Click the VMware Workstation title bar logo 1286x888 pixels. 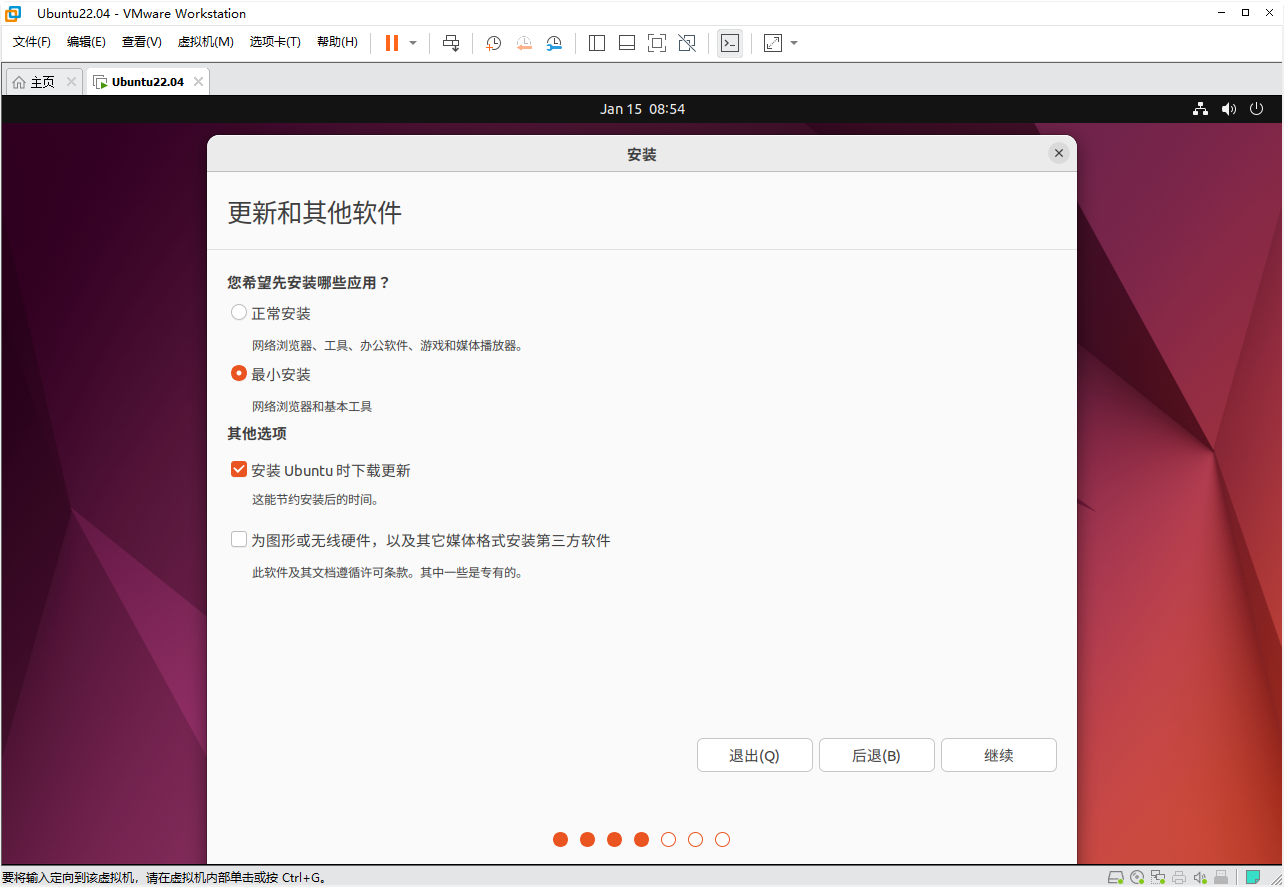pyautogui.click(x=14, y=13)
